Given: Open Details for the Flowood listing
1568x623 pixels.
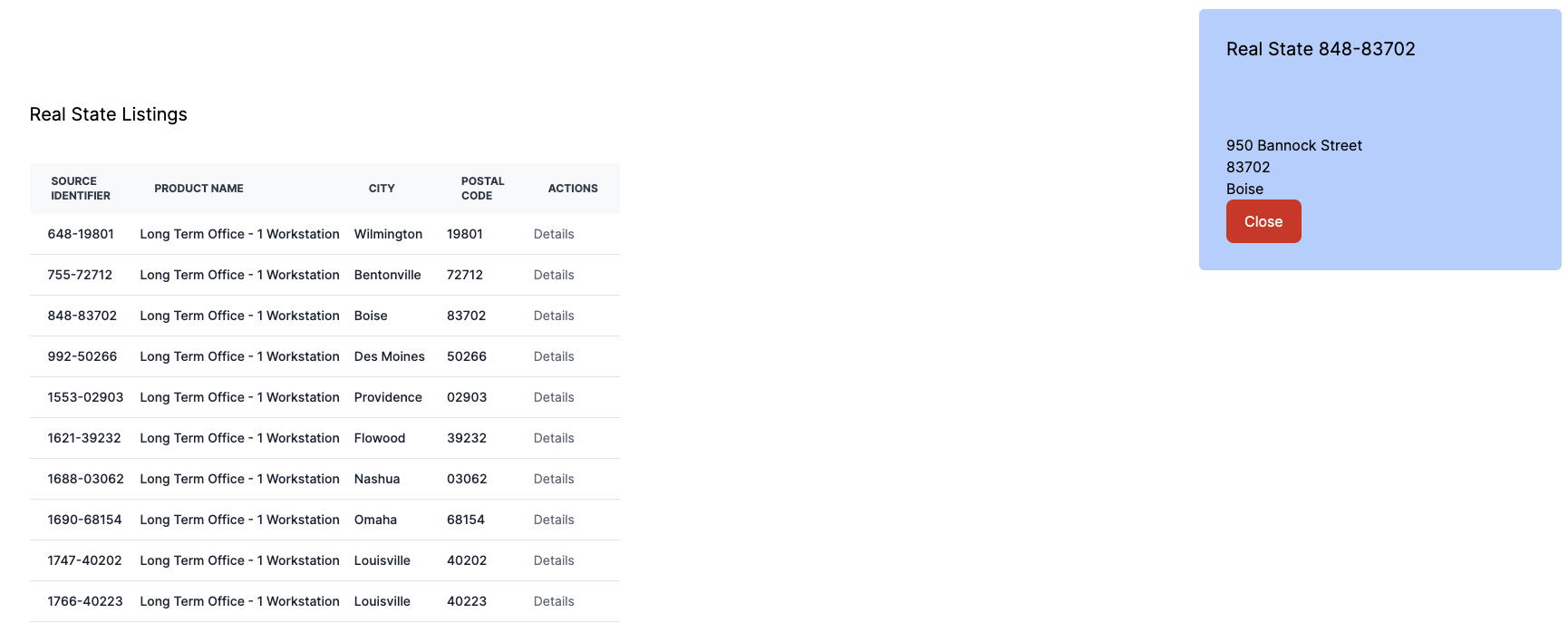Looking at the screenshot, I should click(553, 438).
